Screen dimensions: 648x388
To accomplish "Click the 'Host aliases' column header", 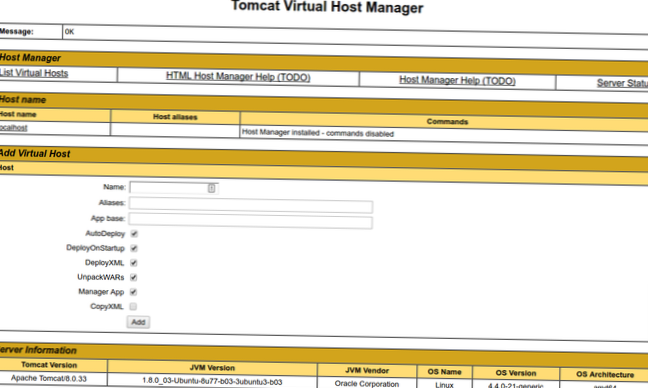I will [x=175, y=117].
